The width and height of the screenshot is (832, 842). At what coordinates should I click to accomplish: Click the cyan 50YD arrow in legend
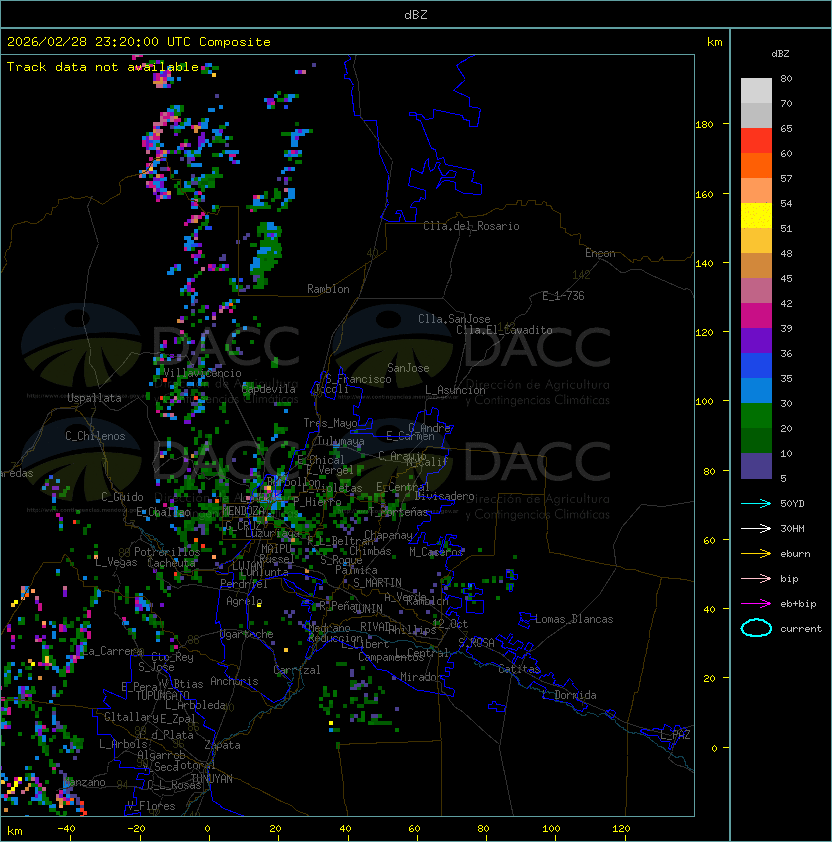756,503
